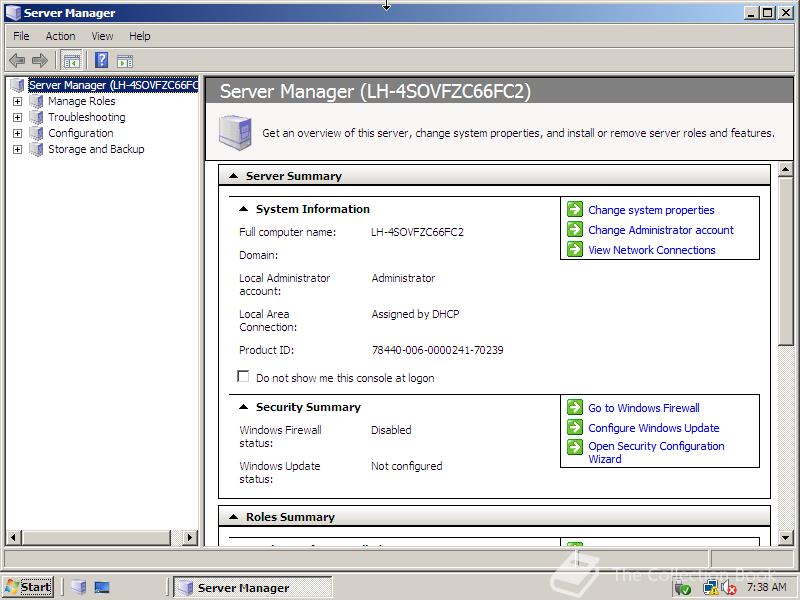800x600 pixels.
Task: Click the Manage Roles node icon
Action: 36,101
